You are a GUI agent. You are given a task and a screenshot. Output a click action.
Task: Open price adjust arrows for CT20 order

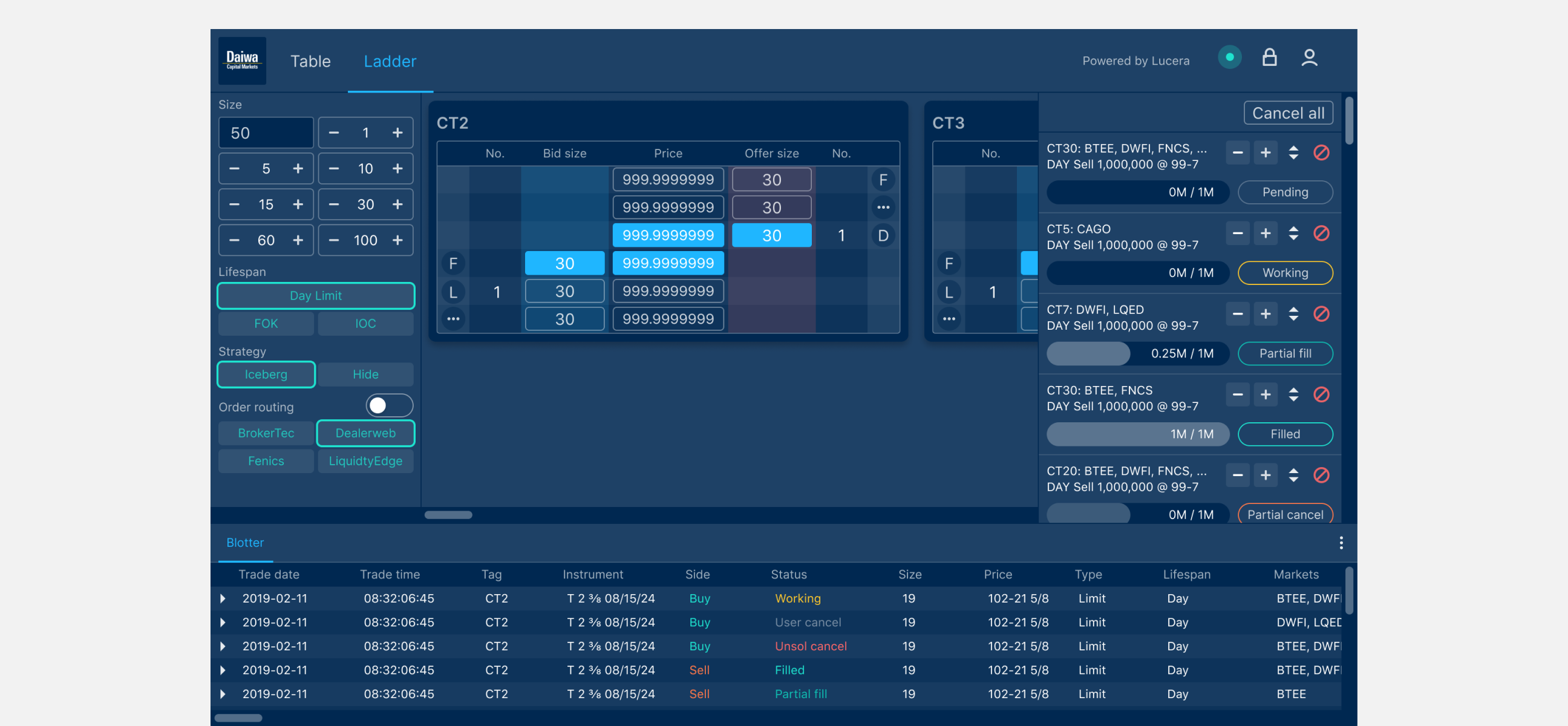click(1293, 476)
